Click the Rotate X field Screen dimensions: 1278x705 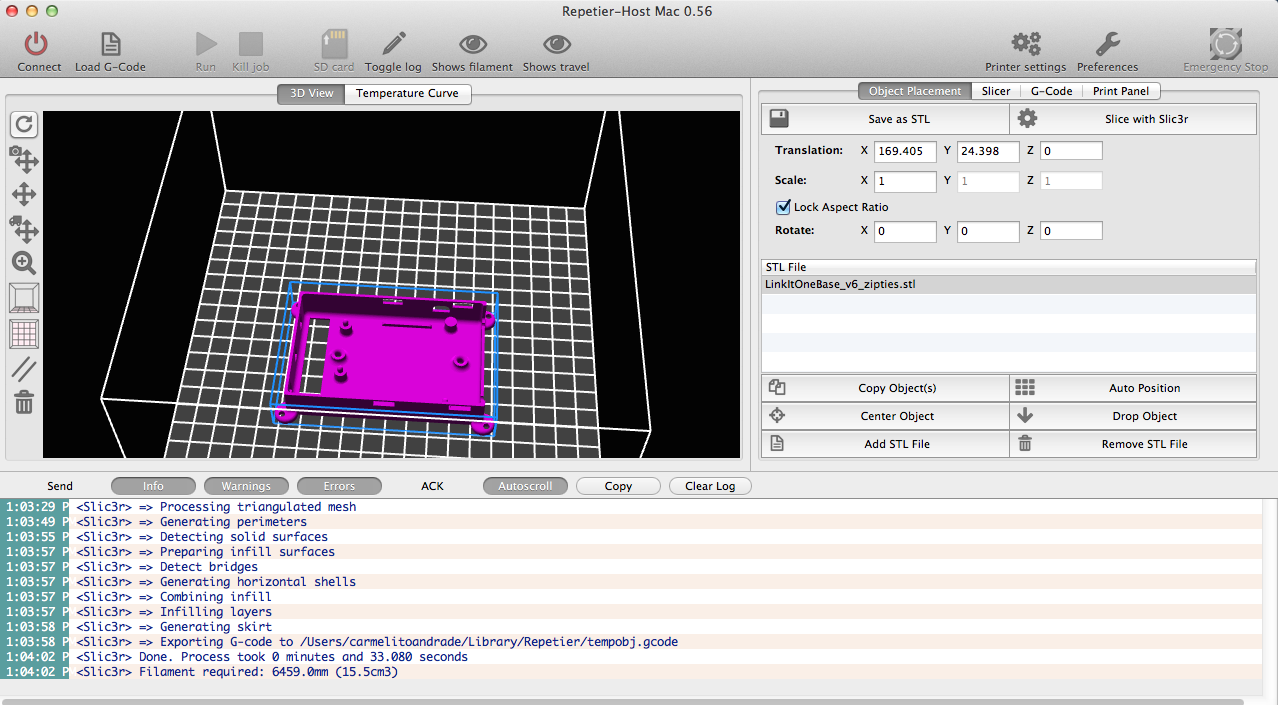(x=905, y=231)
